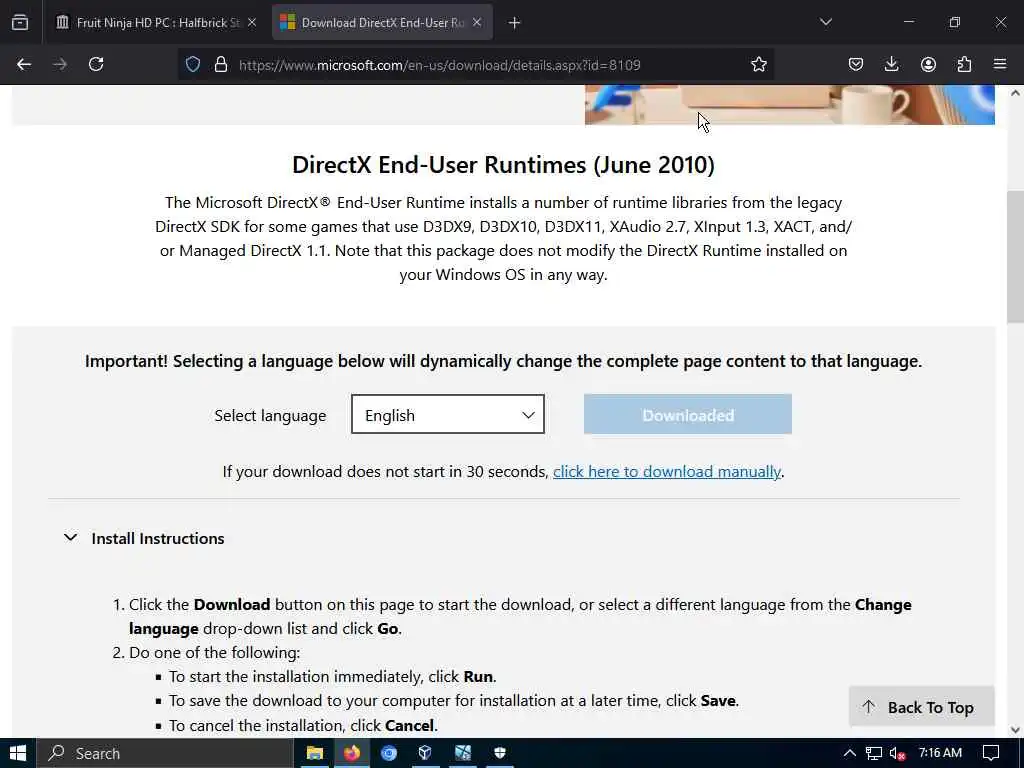The width and height of the screenshot is (1024, 768).
Task: Click the muted volume tray icon
Action: [897, 754]
